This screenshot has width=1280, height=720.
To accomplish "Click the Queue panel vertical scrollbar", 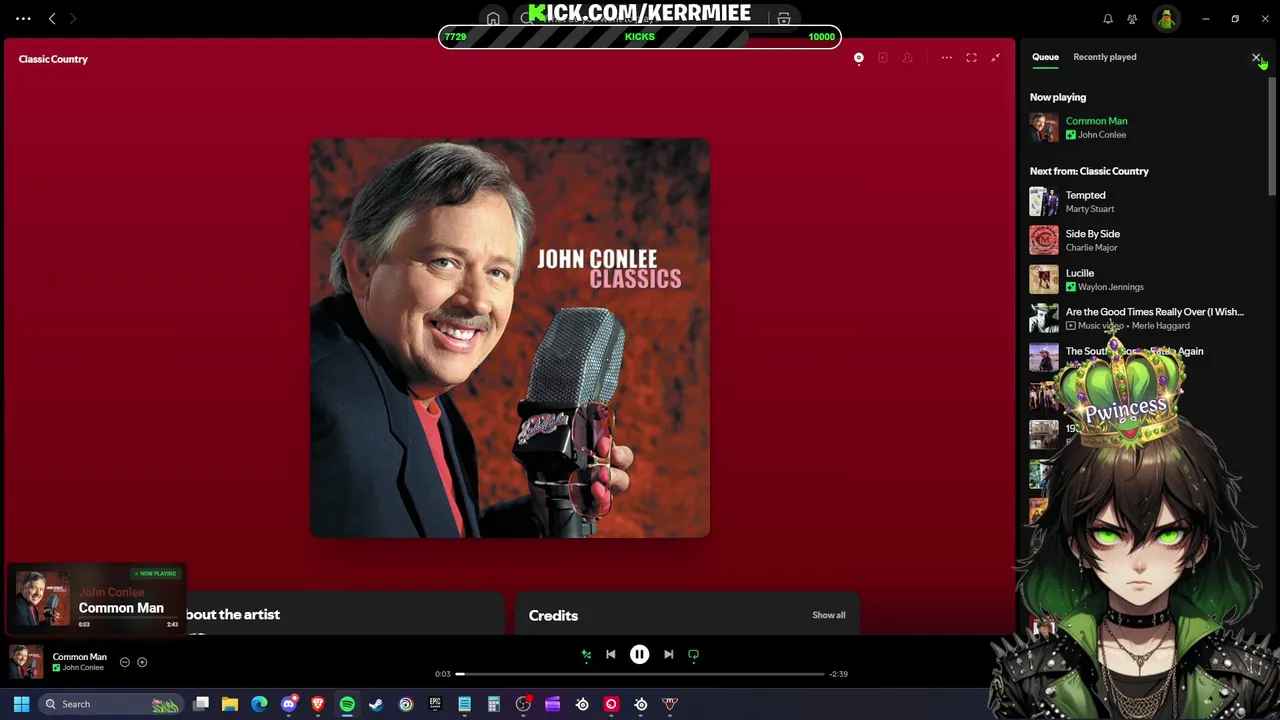I will [1272, 135].
